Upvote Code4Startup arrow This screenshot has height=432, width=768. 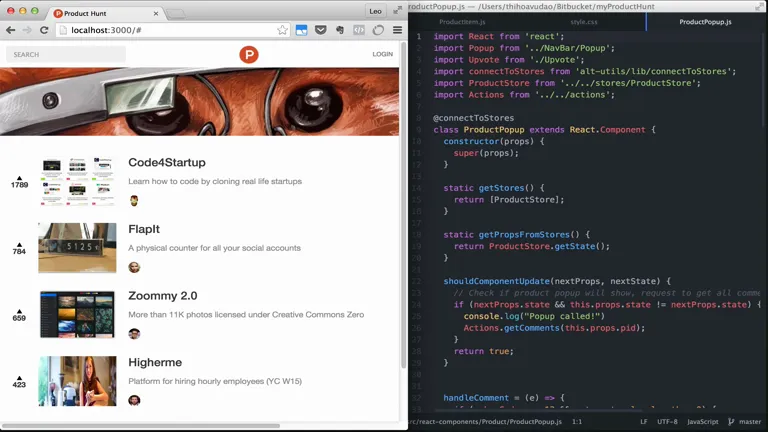pyautogui.click(x=19, y=178)
